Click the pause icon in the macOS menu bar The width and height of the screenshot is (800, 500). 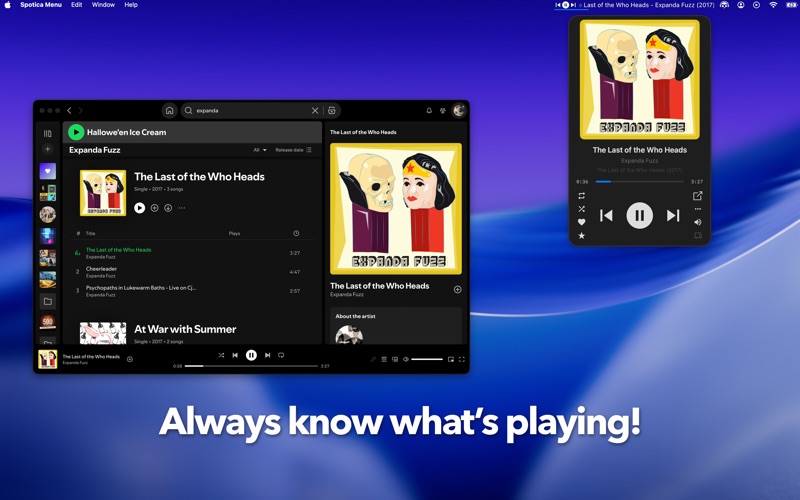tap(565, 5)
